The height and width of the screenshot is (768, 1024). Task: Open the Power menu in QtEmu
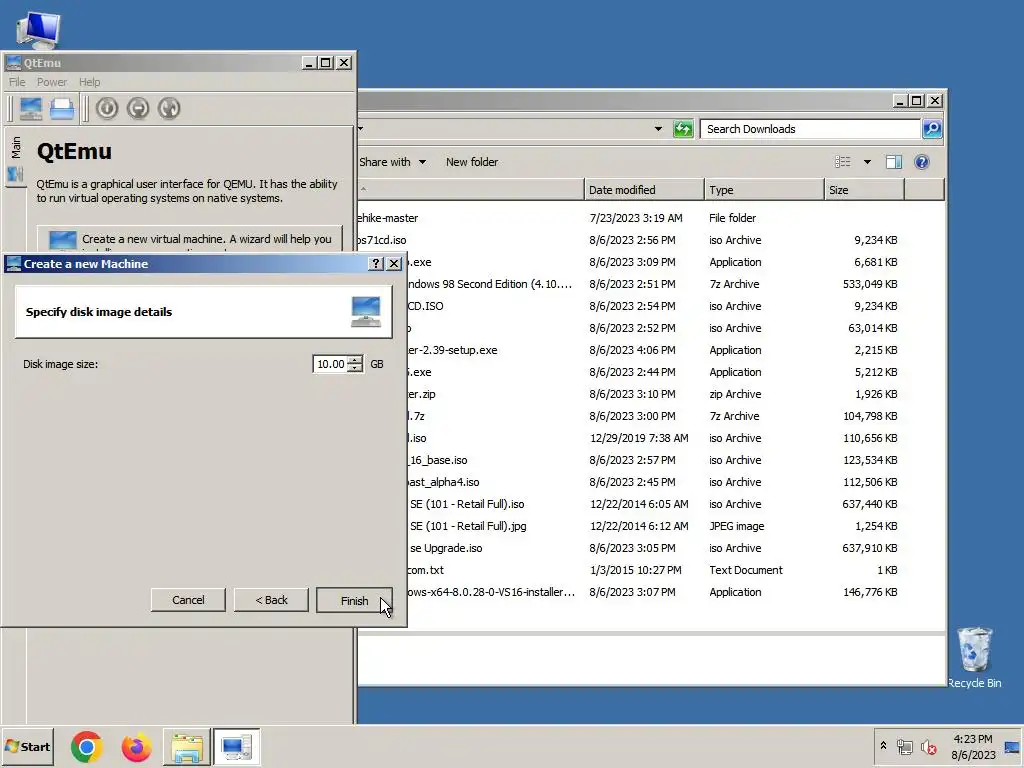52,82
